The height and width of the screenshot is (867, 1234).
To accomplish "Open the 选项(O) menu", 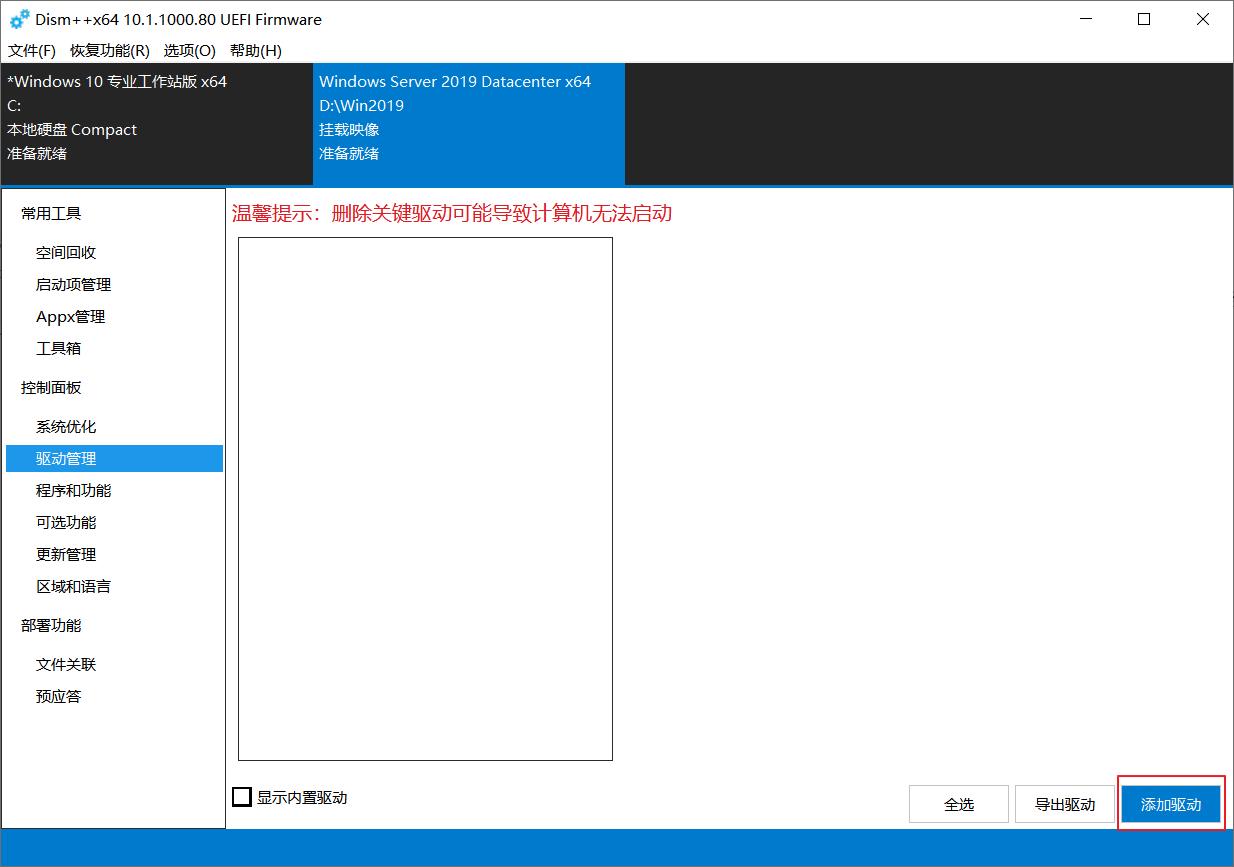I will click(x=189, y=50).
